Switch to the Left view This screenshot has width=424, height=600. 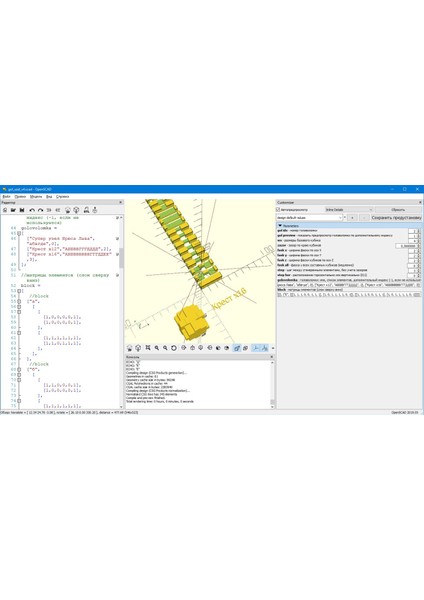coord(210,348)
